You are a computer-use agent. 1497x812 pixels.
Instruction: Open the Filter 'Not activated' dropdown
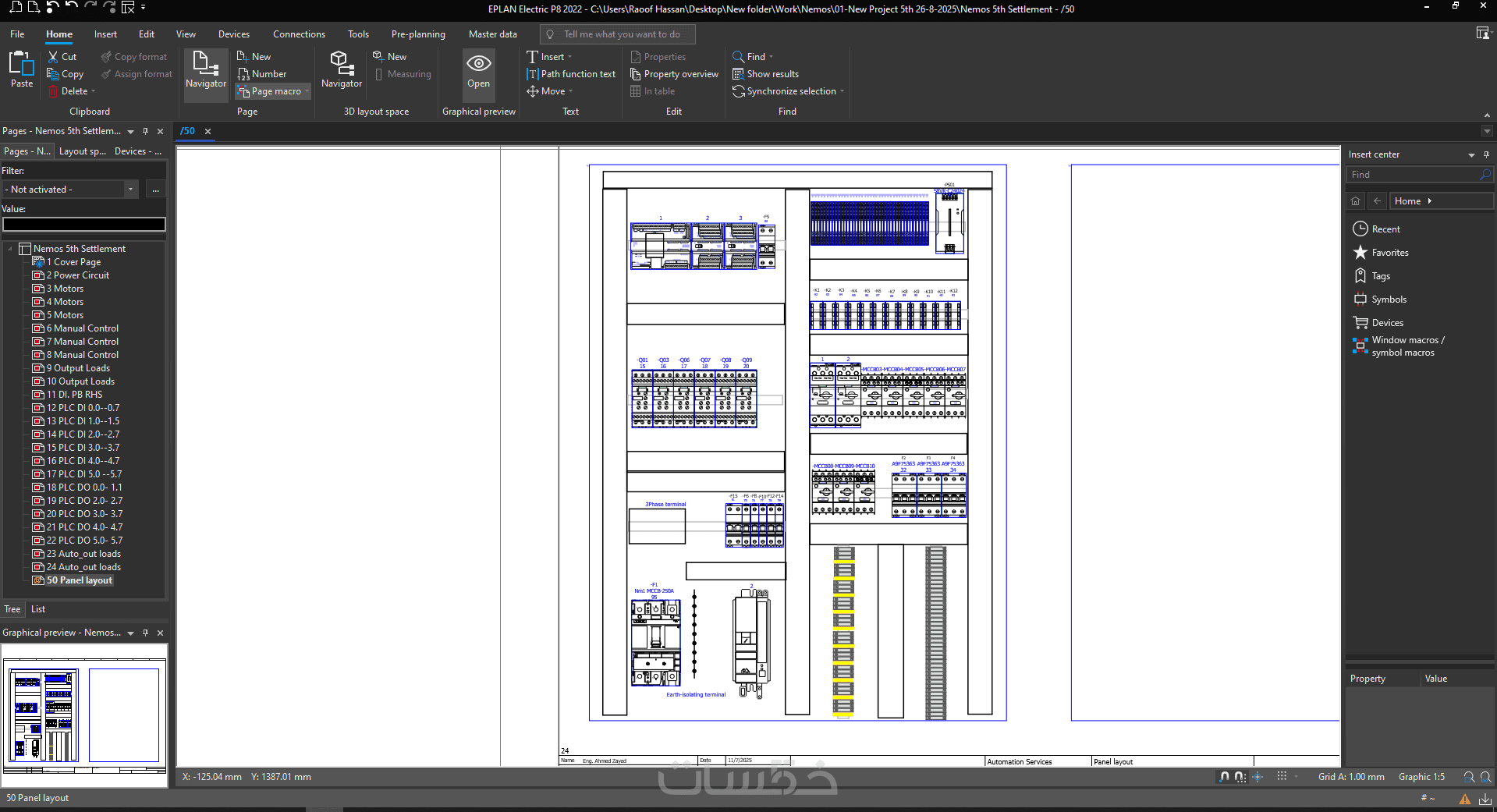coord(130,190)
